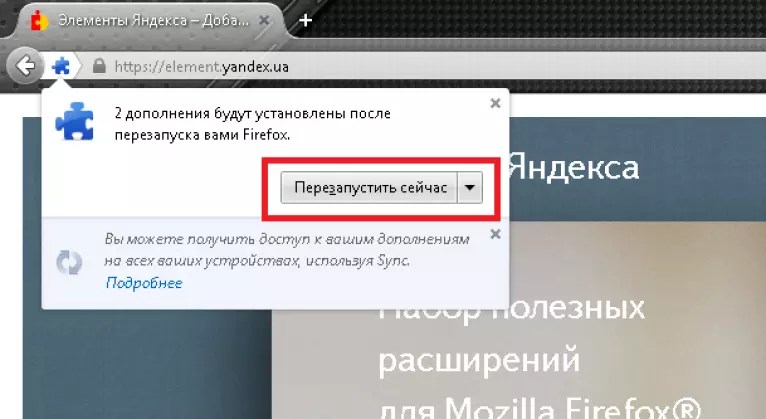766x419 pixels.
Task: Click the Sync circular arrows icon
Action: pyautogui.click(x=69, y=262)
